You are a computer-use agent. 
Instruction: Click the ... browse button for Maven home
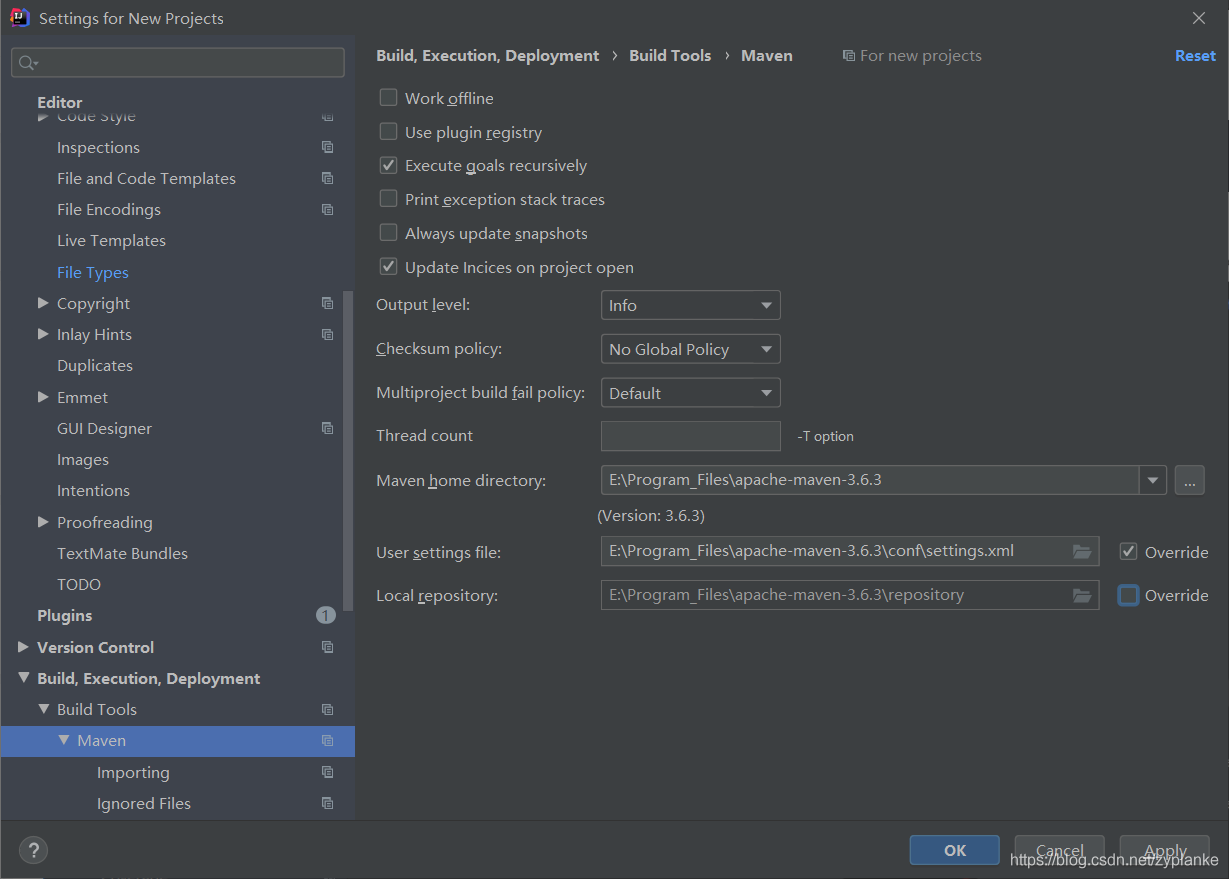tap(1189, 480)
